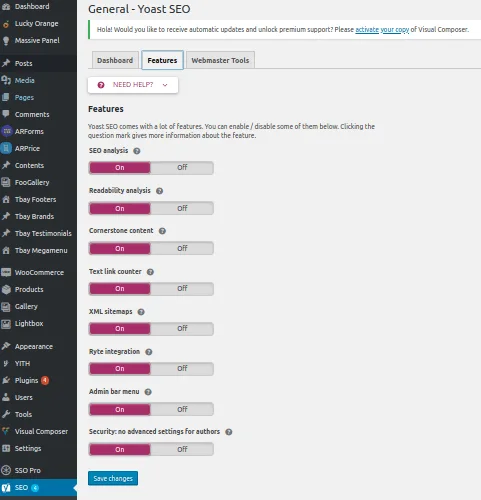Open Tbay Testimonials menu item

pos(38,233)
